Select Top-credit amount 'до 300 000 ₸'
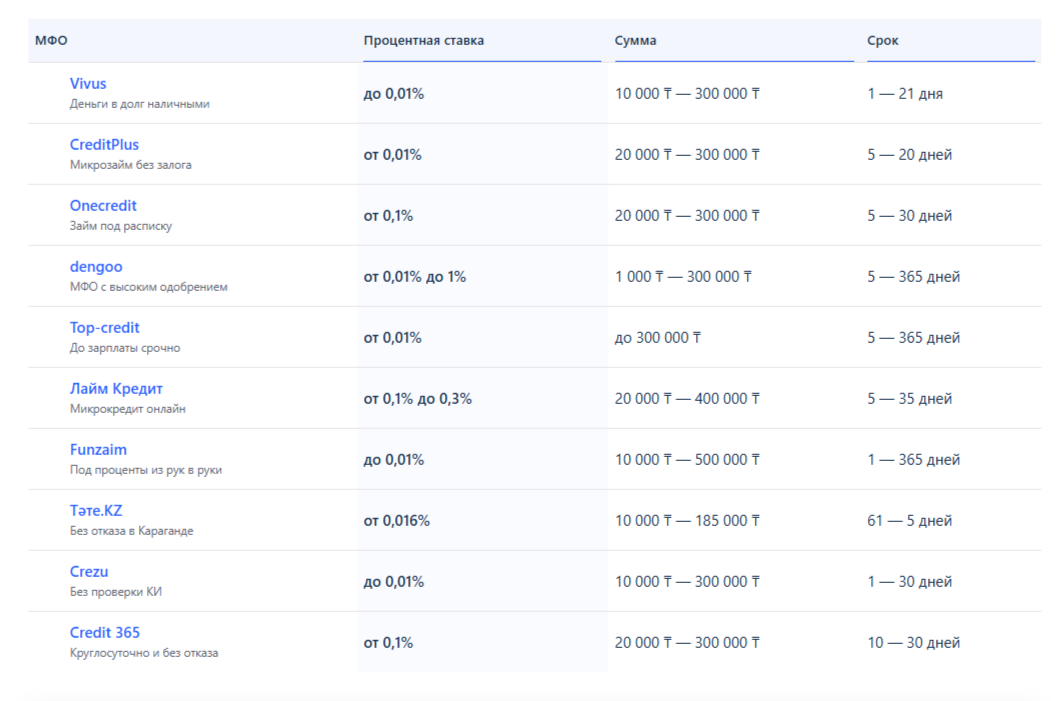1059x701 pixels. 657,338
